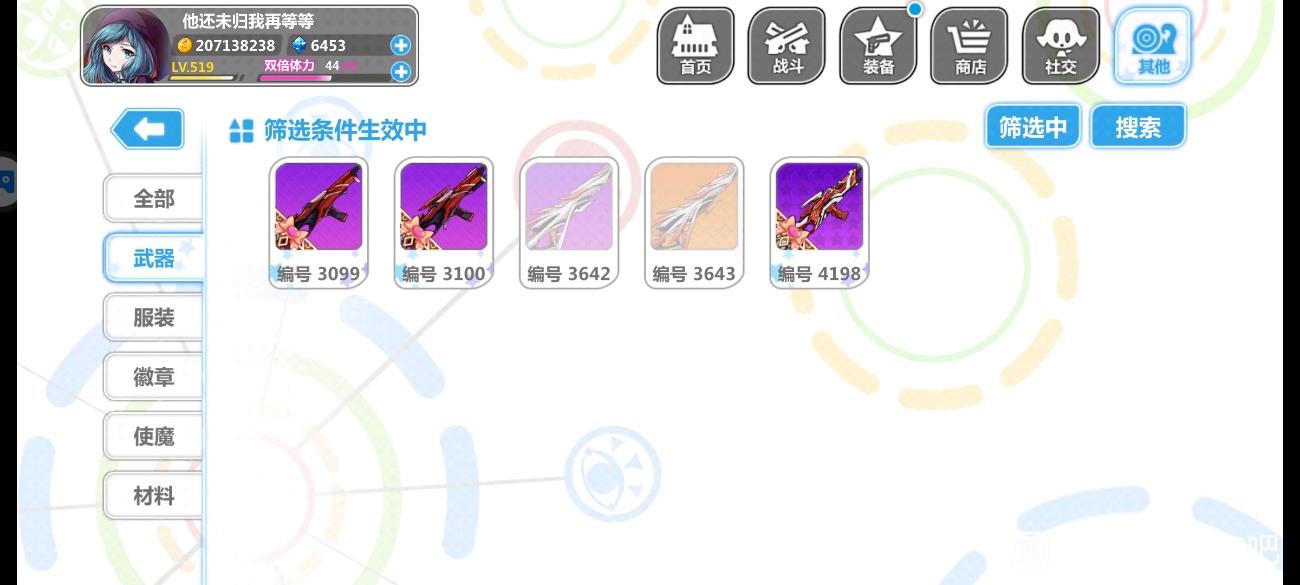Viewport: 1300px width, 585px height.
Task: Open the 商店 shop icon
Action: coord(969,46)
